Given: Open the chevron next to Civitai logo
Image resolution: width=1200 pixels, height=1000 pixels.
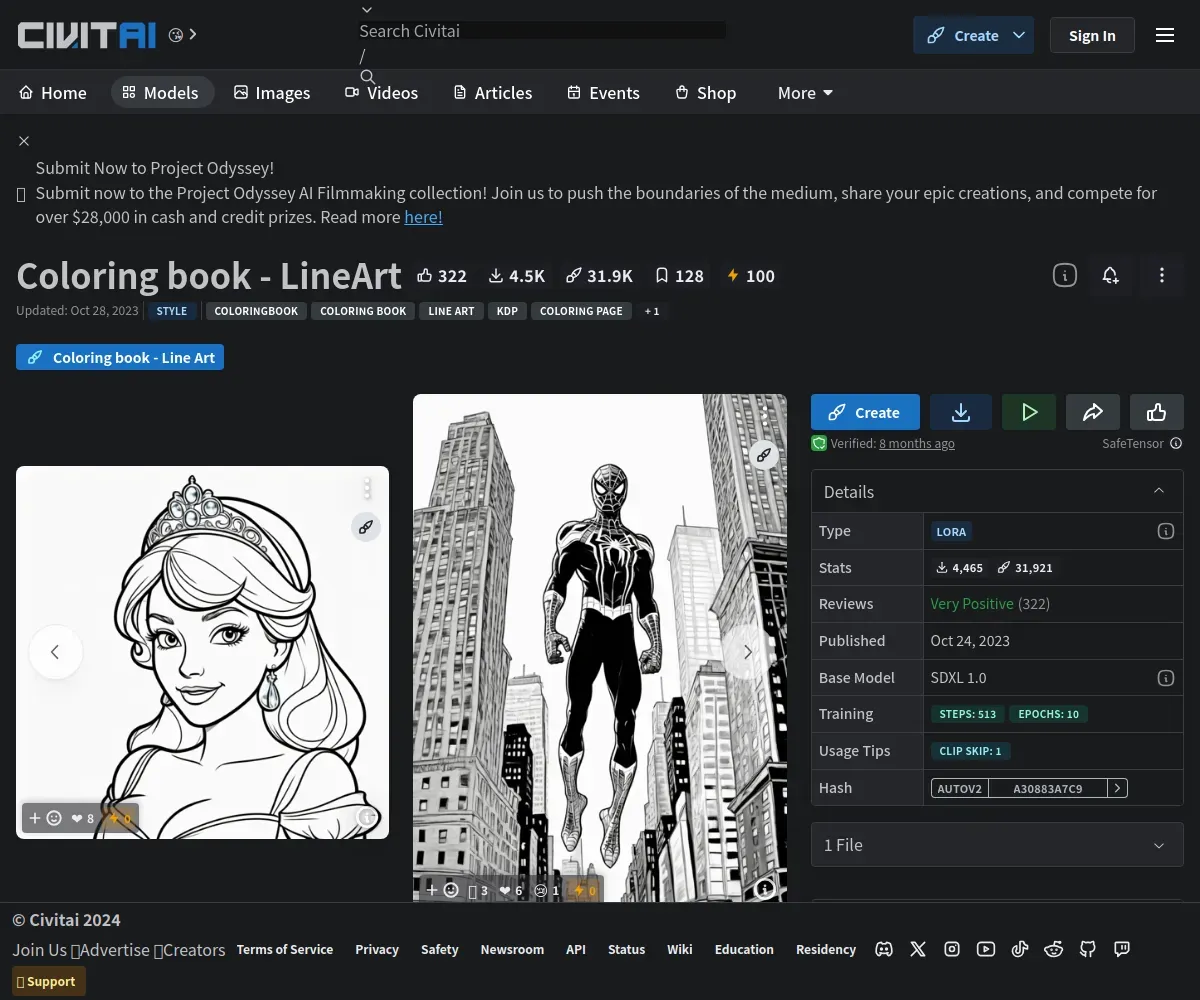Looking at the screenshot, I should pos(193,35).
